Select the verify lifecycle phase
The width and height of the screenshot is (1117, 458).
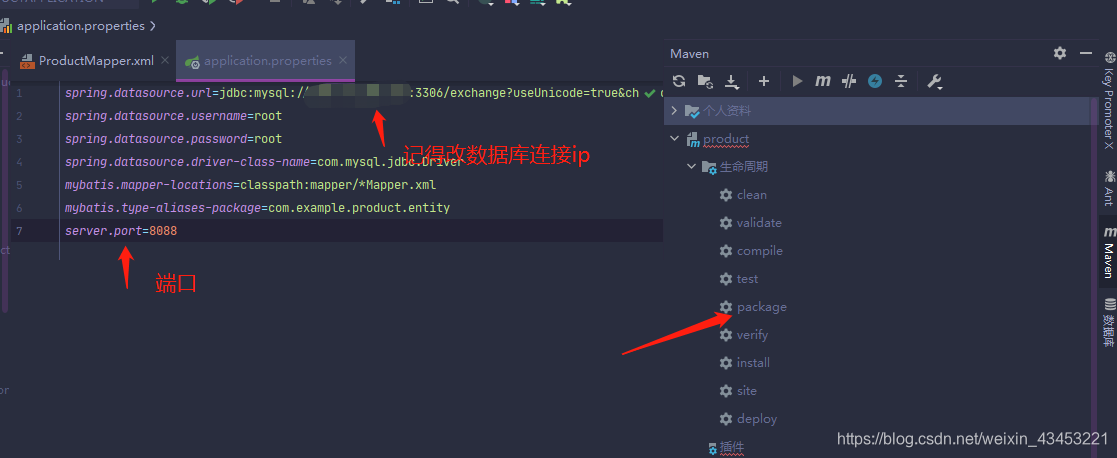752,335
